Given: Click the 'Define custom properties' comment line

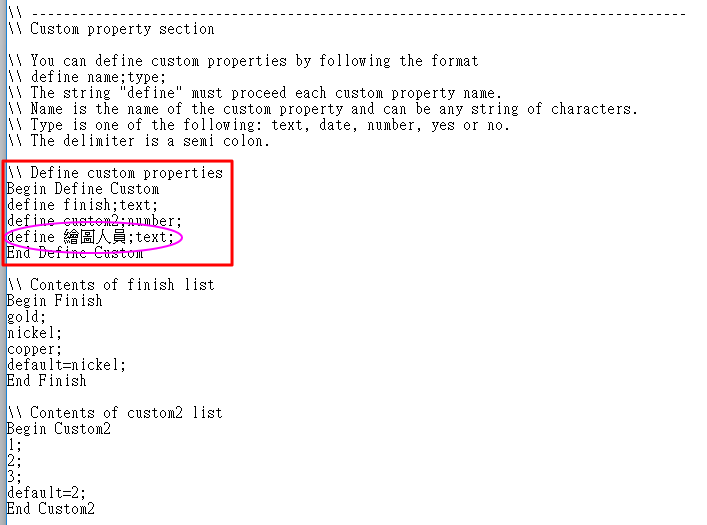Looking at the screenshot, I should pyautogui.click(x=115, y=173).
